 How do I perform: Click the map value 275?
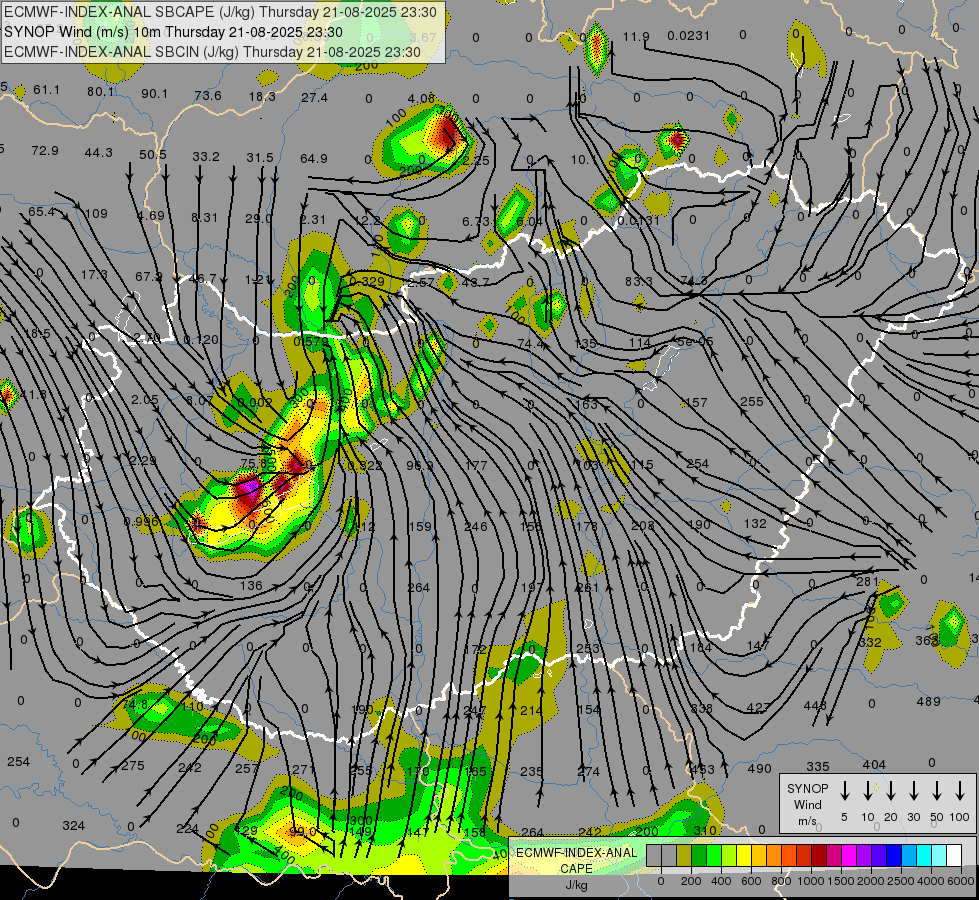(x=133, y=765)
